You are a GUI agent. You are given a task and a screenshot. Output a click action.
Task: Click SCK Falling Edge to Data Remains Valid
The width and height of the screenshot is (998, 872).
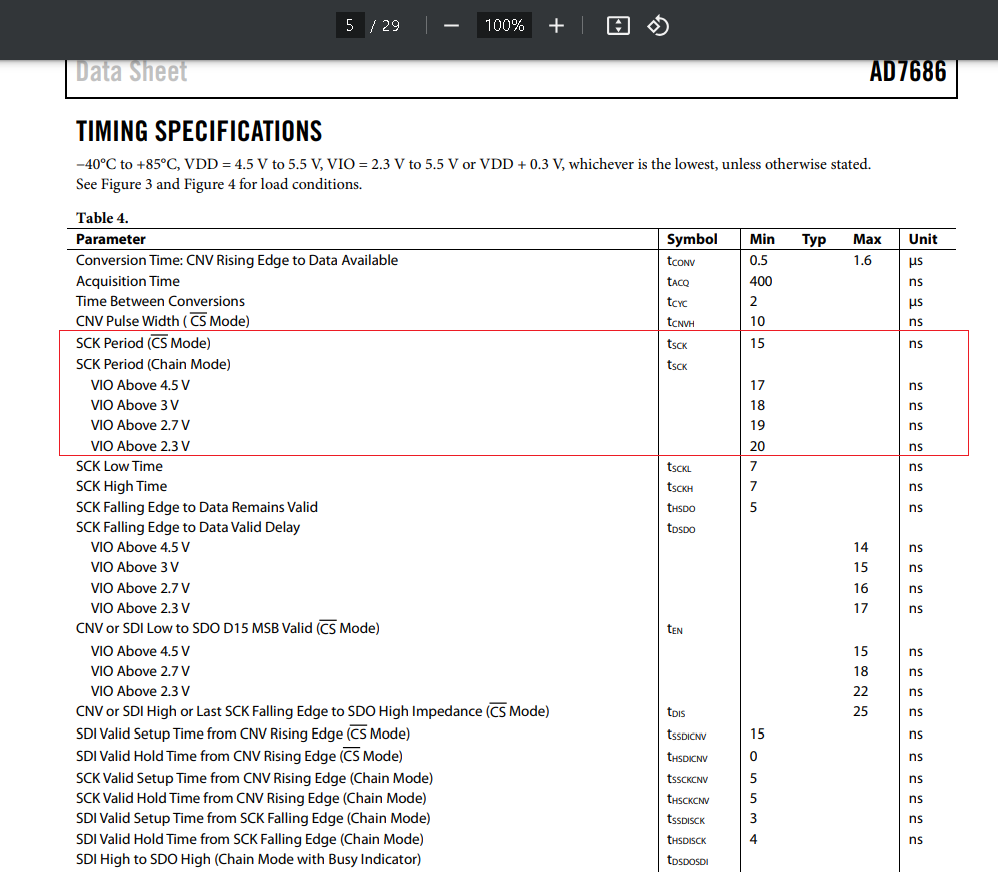point(197,507)
